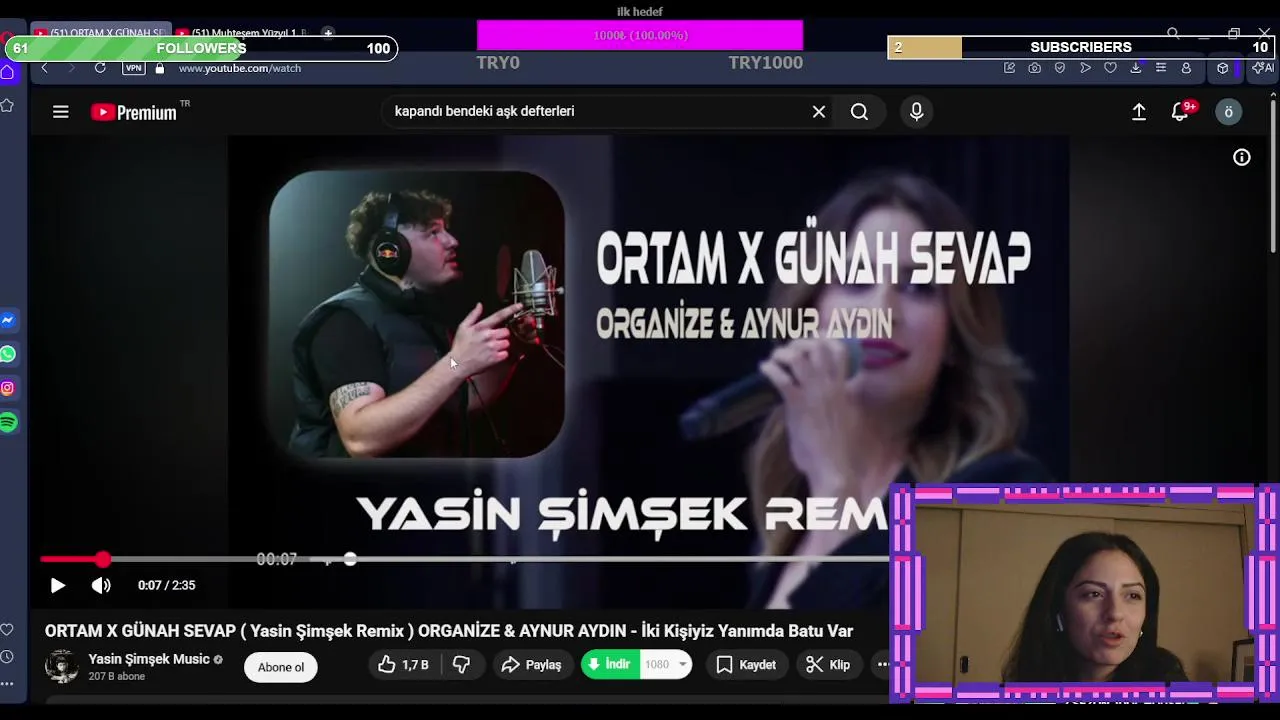Open browser downloads toolbar icon
Image resolution: width=1280 pixels, height=720 pixels.
point(1136,68)
